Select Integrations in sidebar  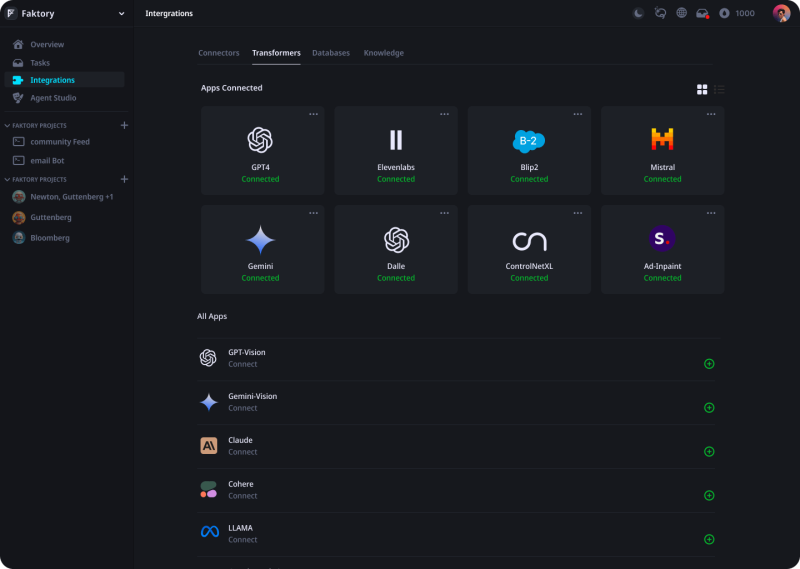click(64, 80)
